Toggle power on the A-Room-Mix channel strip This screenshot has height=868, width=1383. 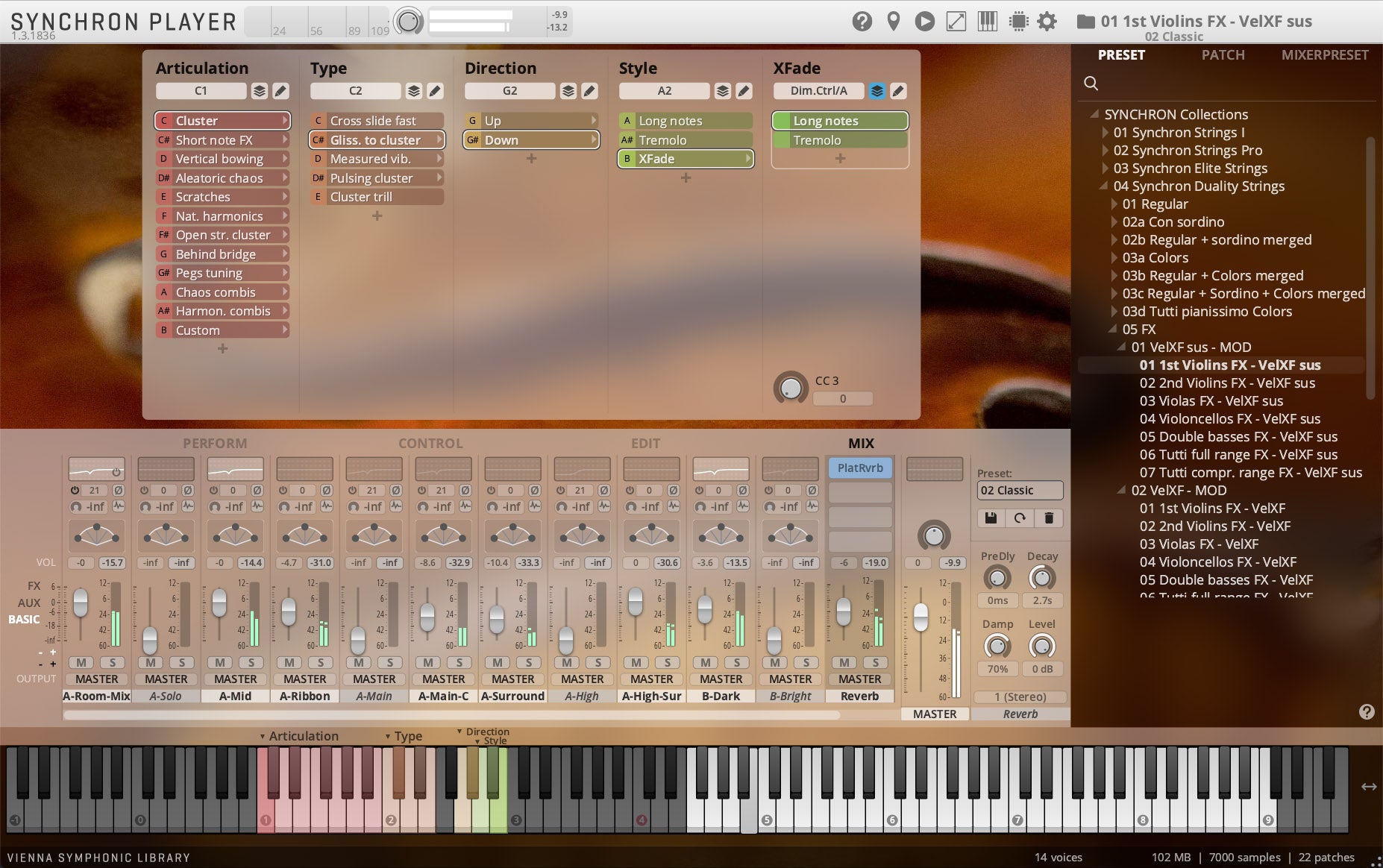74,490
